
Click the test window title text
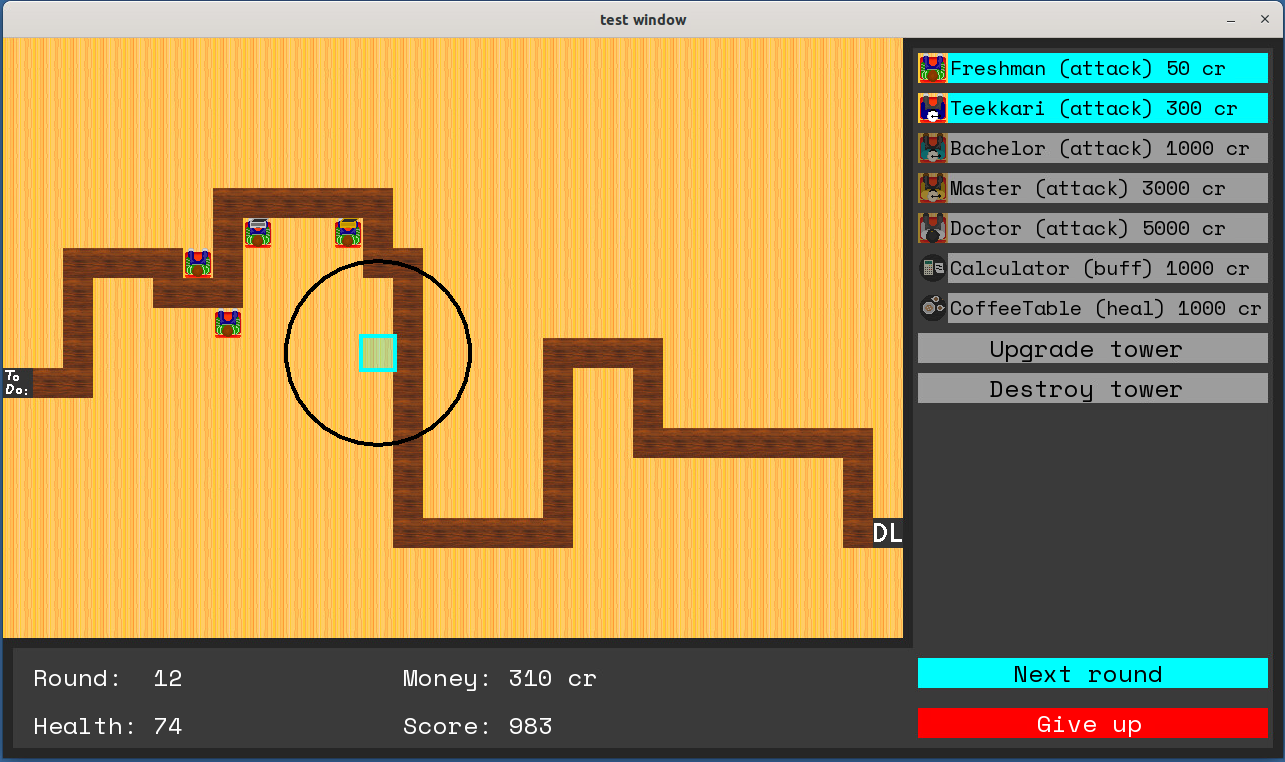643,19
